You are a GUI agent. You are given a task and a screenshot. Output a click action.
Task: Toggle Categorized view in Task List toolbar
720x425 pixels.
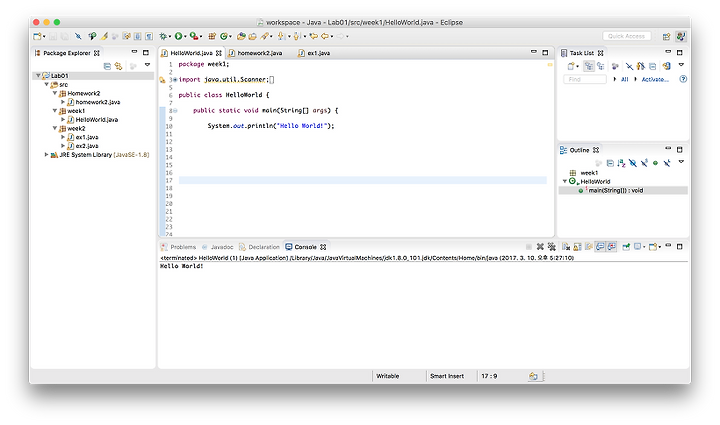(589, 66)
